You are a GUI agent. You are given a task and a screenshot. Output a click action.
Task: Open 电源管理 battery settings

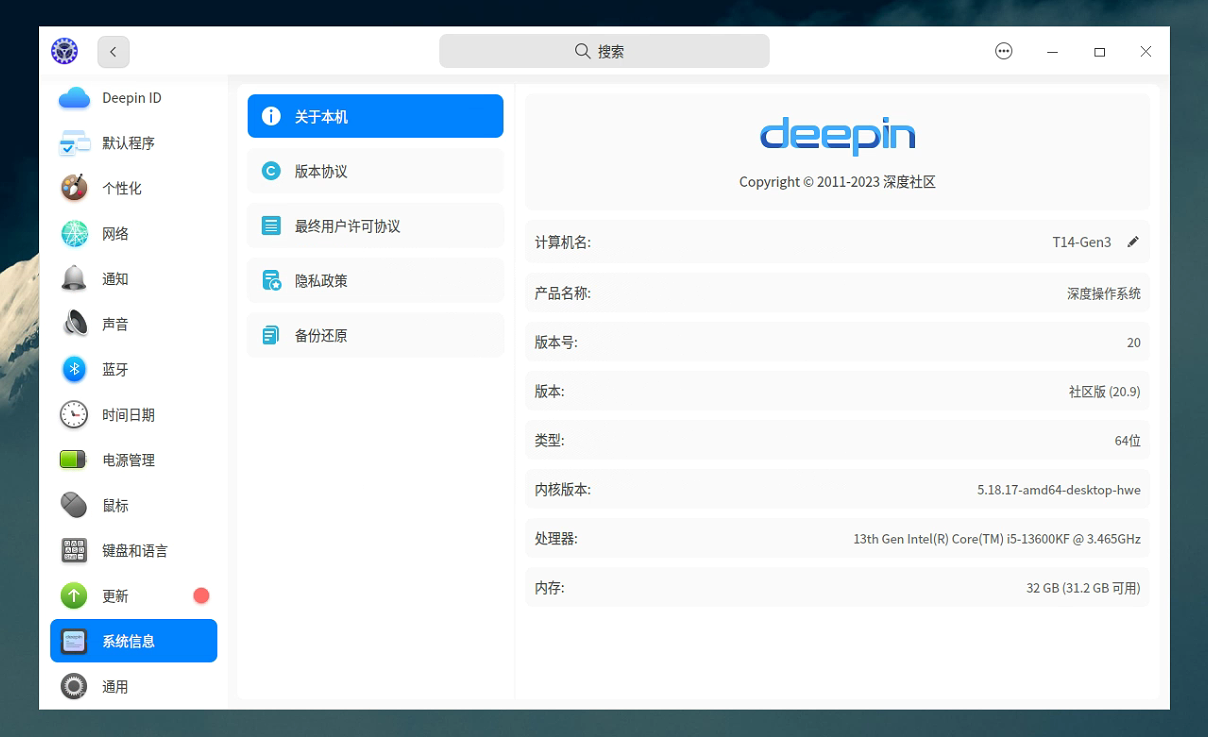point(133,460)
